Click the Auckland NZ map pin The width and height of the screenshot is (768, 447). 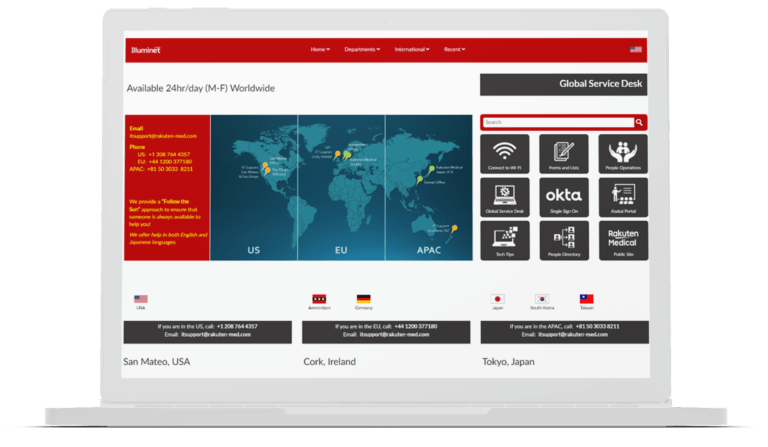coord(454,229)
